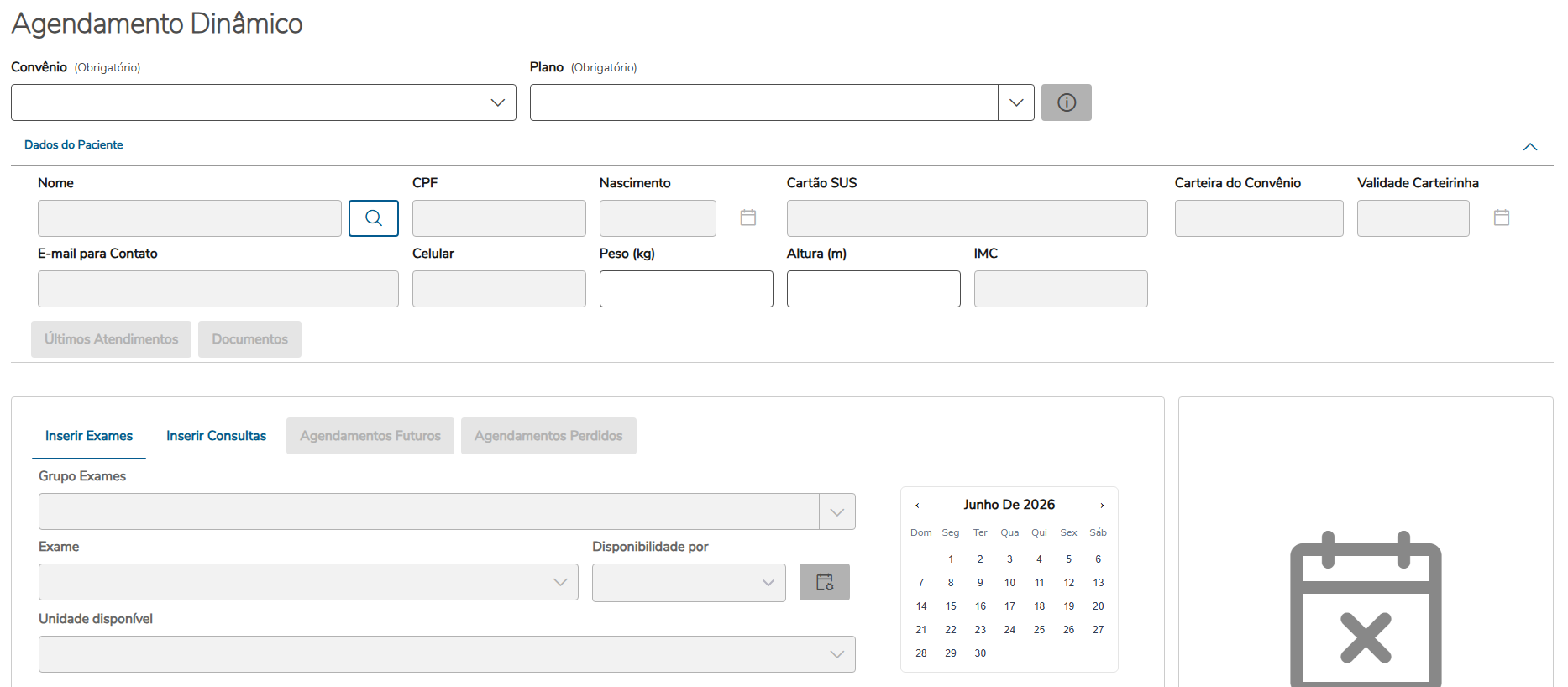Open the Convênio dropdown arrow
1568x687 pixels.
point(498,102)
